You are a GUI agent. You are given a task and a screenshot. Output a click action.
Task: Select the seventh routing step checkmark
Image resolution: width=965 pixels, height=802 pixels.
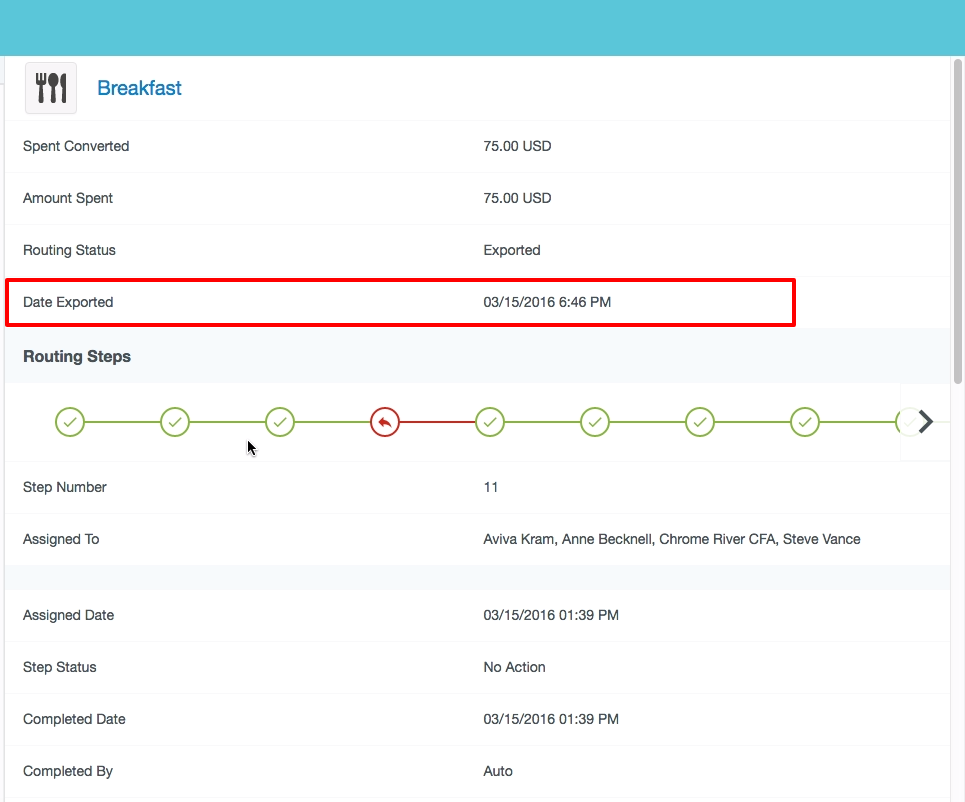pyautogui.click(x=700, y=423)
